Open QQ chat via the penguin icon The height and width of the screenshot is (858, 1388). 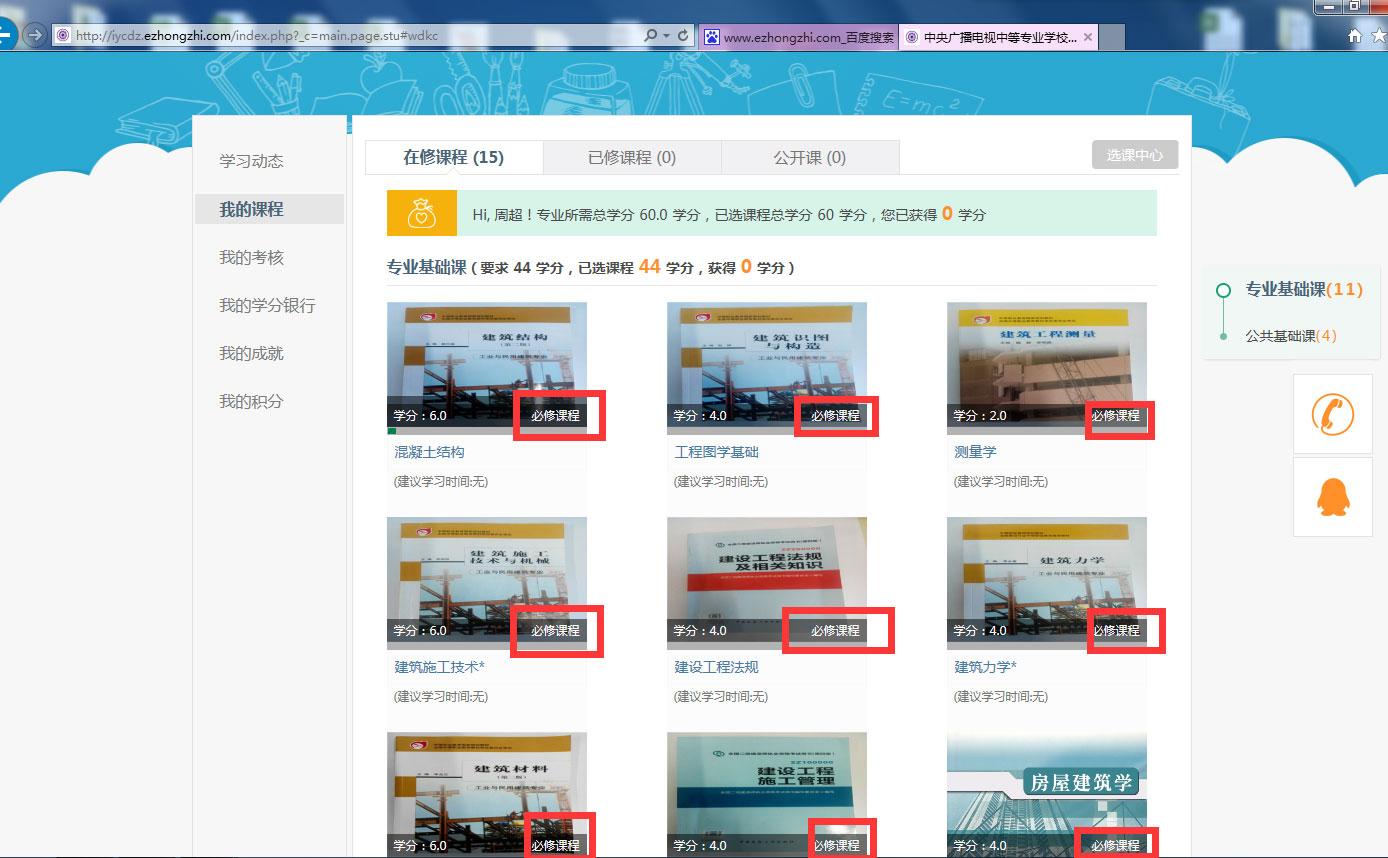click(x=1333, y=496)
